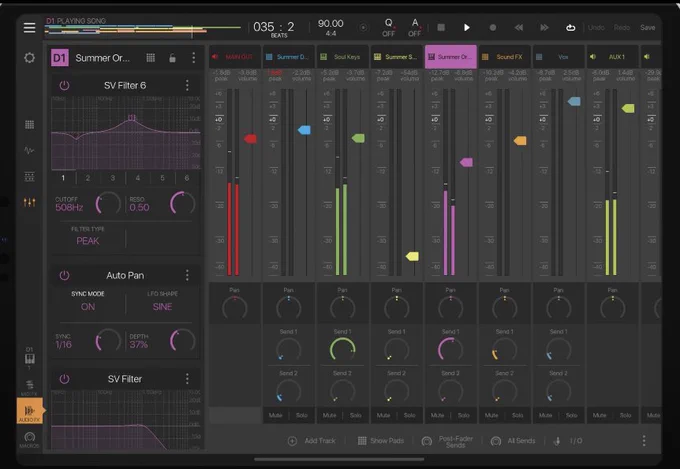680x469 pixels.
Task: Select filter band 3 tab
Action: [113, 178]
